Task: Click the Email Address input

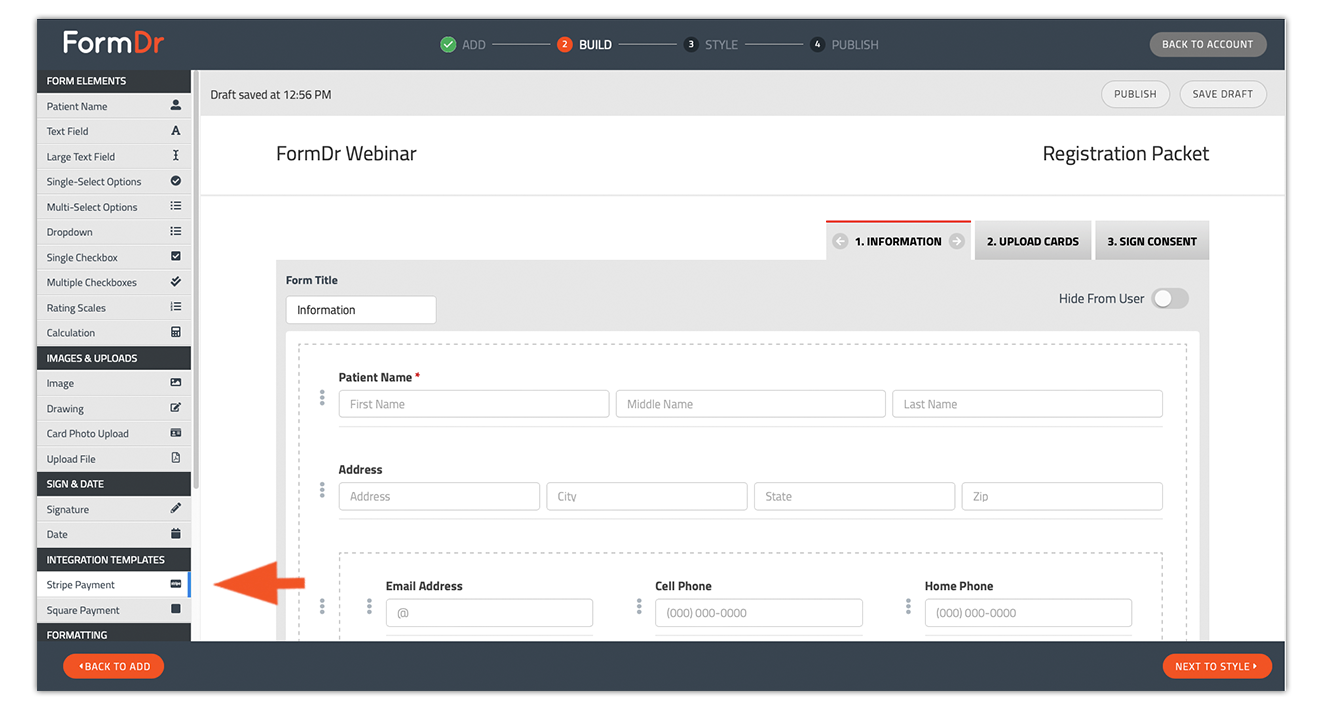Action: click(x=489, y=613)
